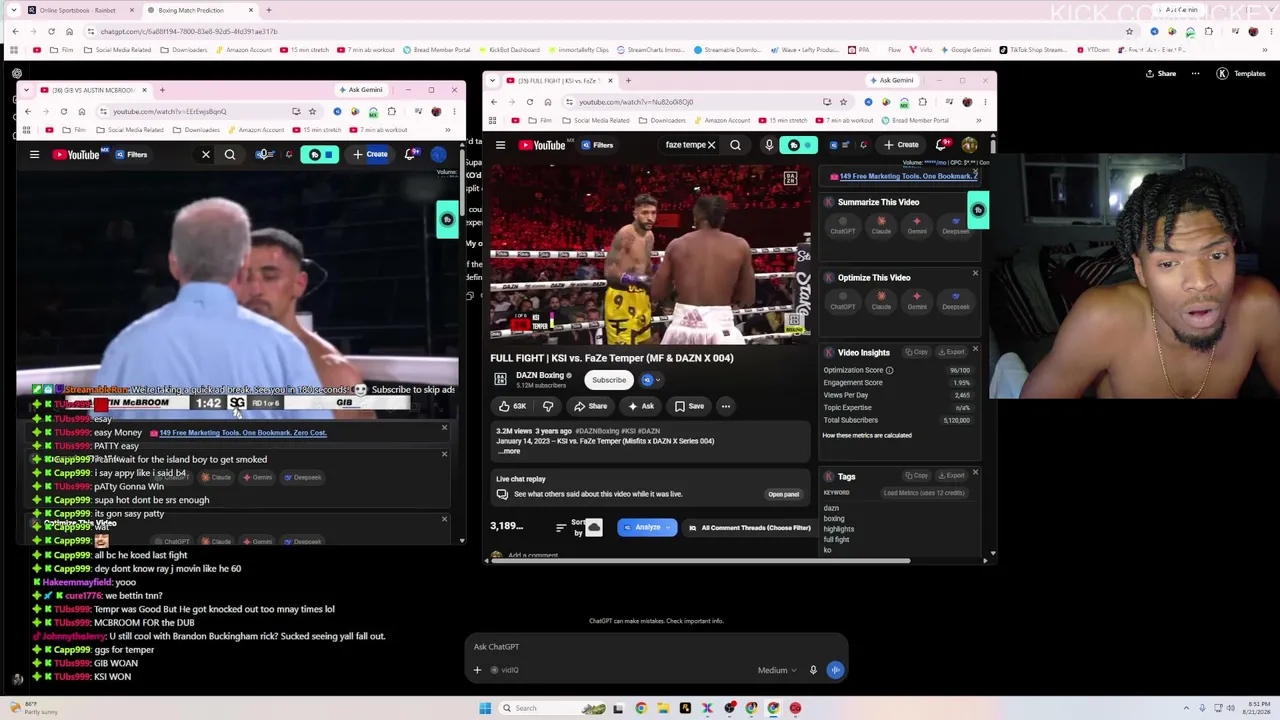The image size is (1280, 720).
Task: Attach file with plus icon in ChatGPT composer
Action: tap(477, 670)
